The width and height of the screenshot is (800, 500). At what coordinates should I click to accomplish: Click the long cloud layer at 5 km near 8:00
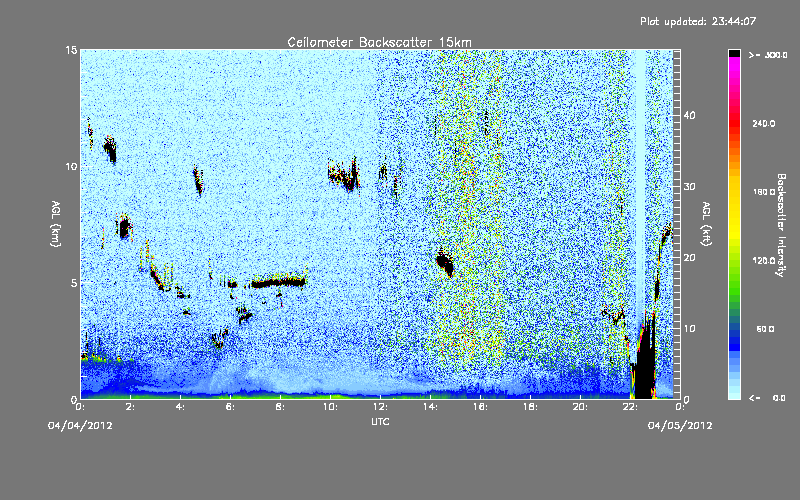(278, 282)
